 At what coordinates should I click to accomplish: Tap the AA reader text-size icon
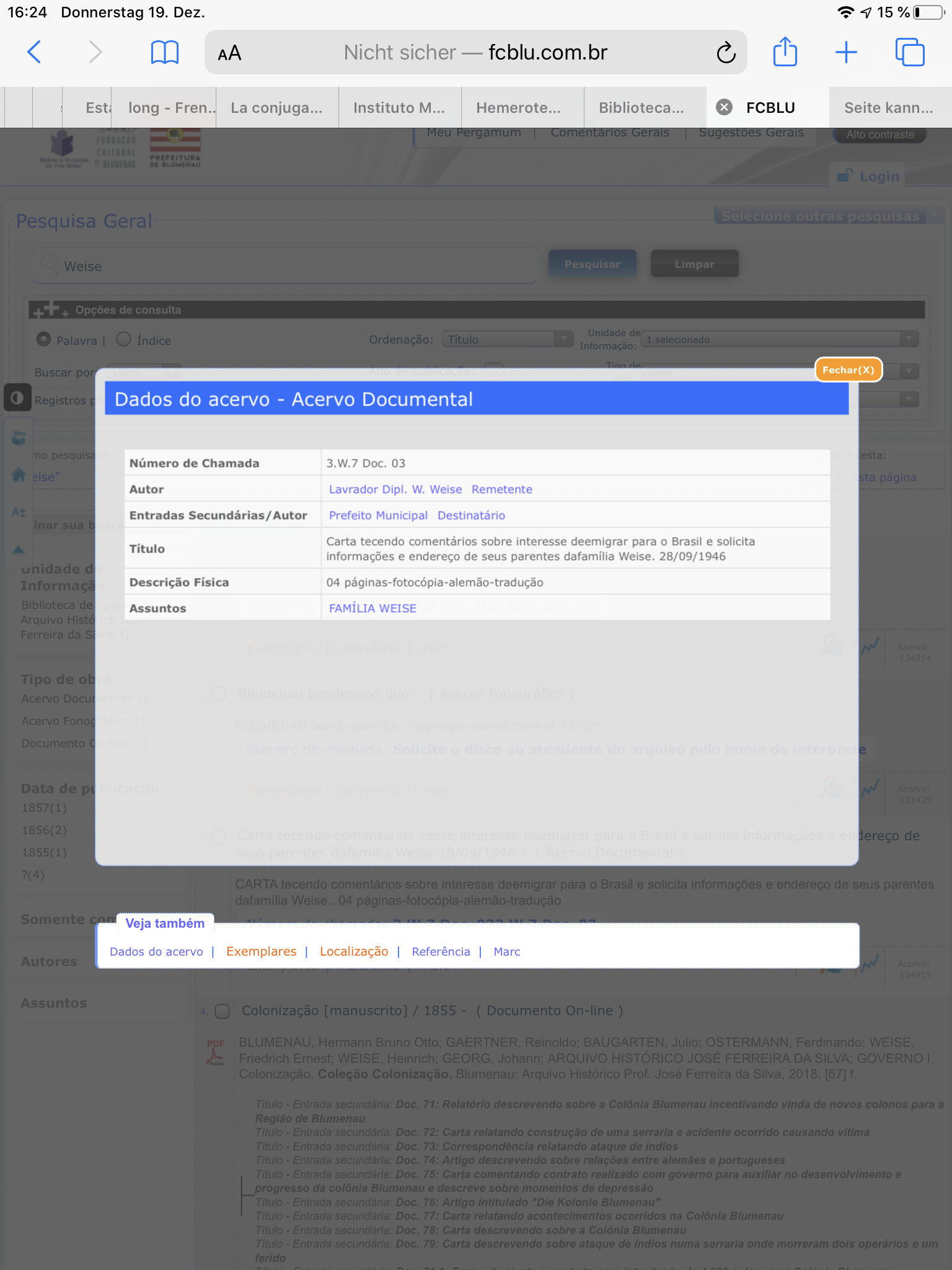pos(229,53)
